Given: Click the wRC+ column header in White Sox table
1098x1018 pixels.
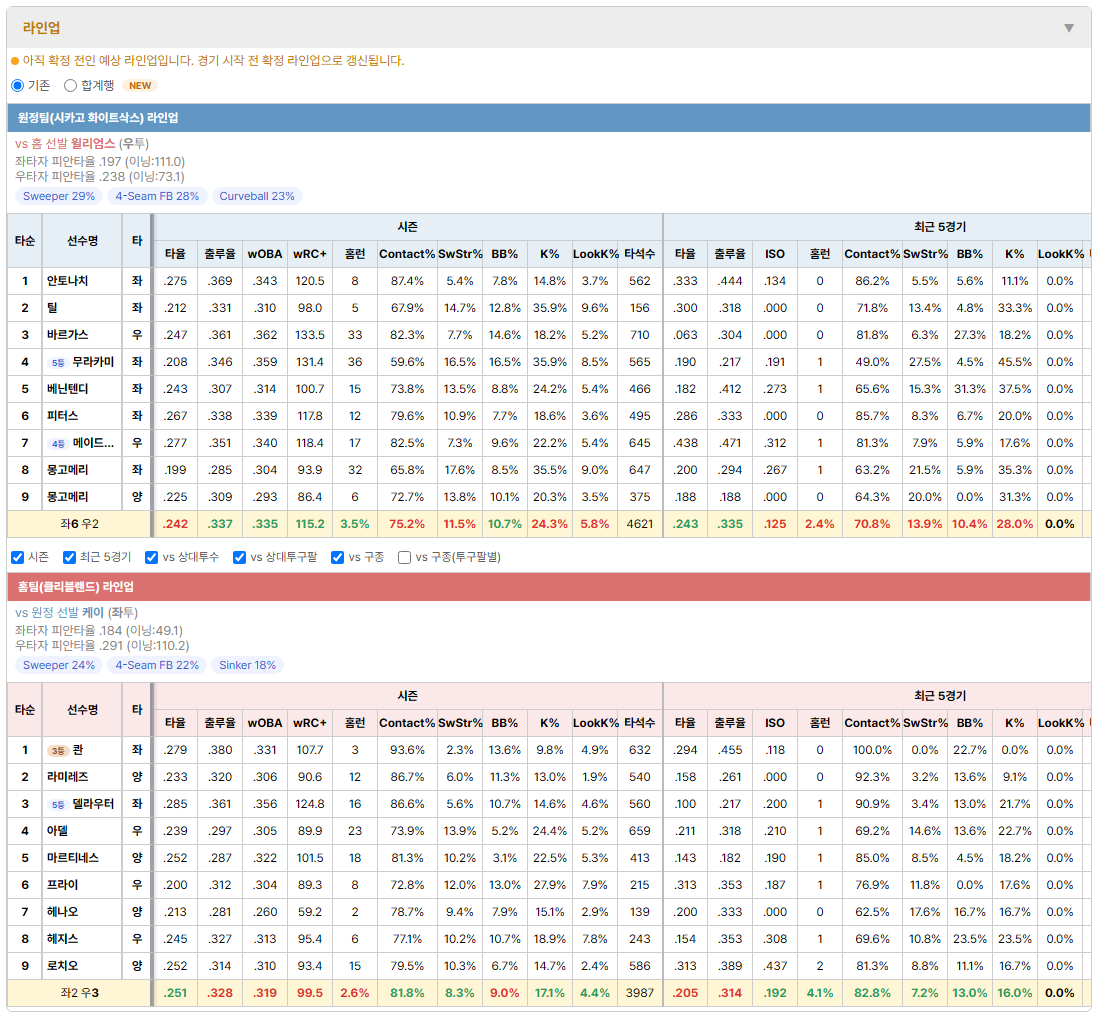Looking at the screenshot, I should pyautogui.click(x=310, y=254).
